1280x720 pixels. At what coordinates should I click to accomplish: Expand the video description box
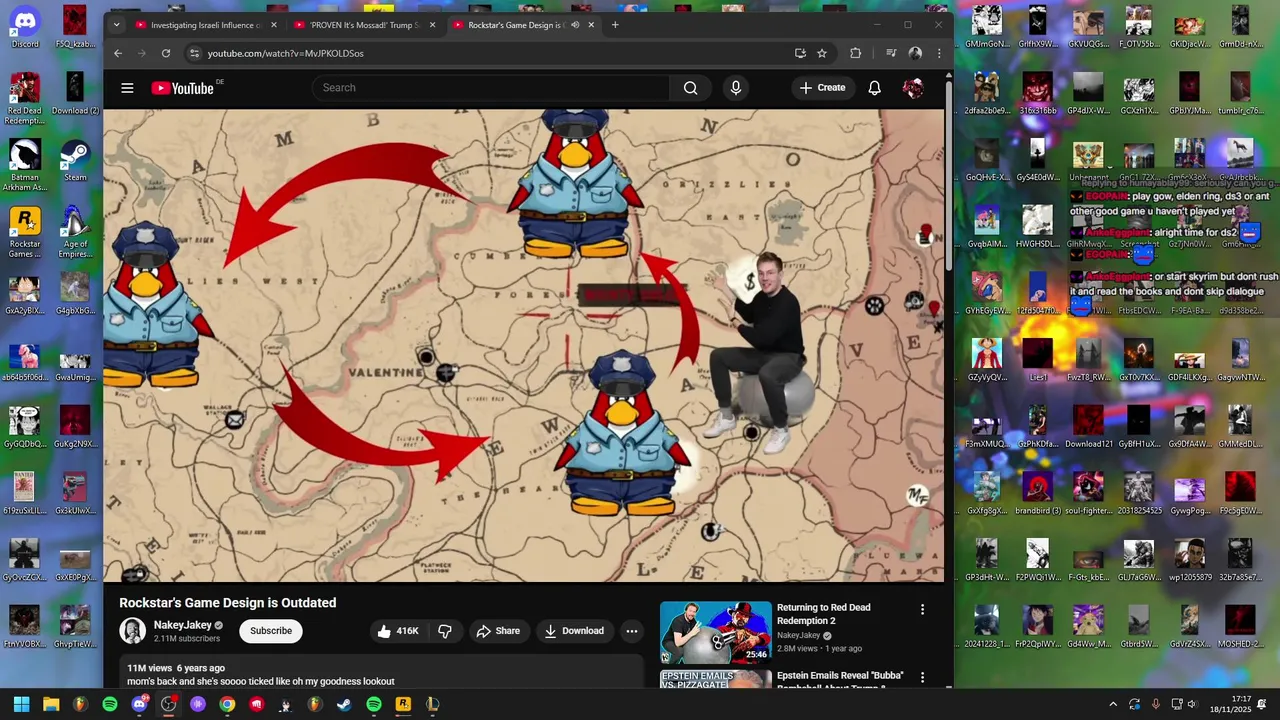(x=381, y=673)
